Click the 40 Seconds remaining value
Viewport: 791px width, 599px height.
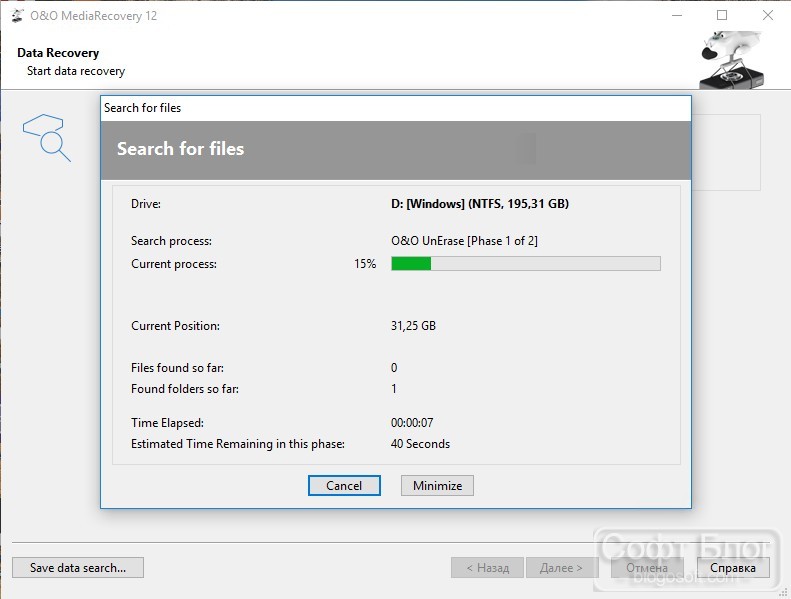(420, 444)
